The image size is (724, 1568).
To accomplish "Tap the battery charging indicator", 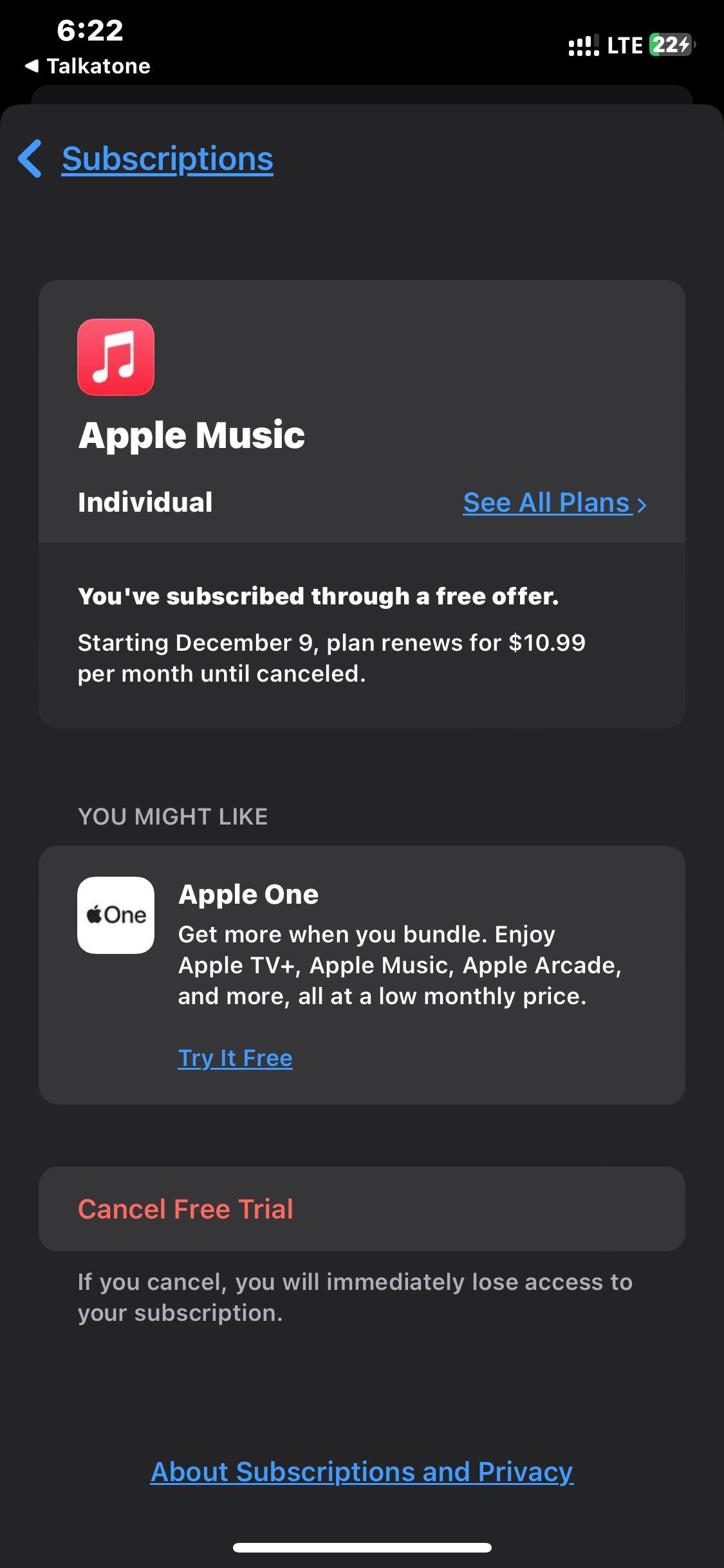I will pos(671,45).
